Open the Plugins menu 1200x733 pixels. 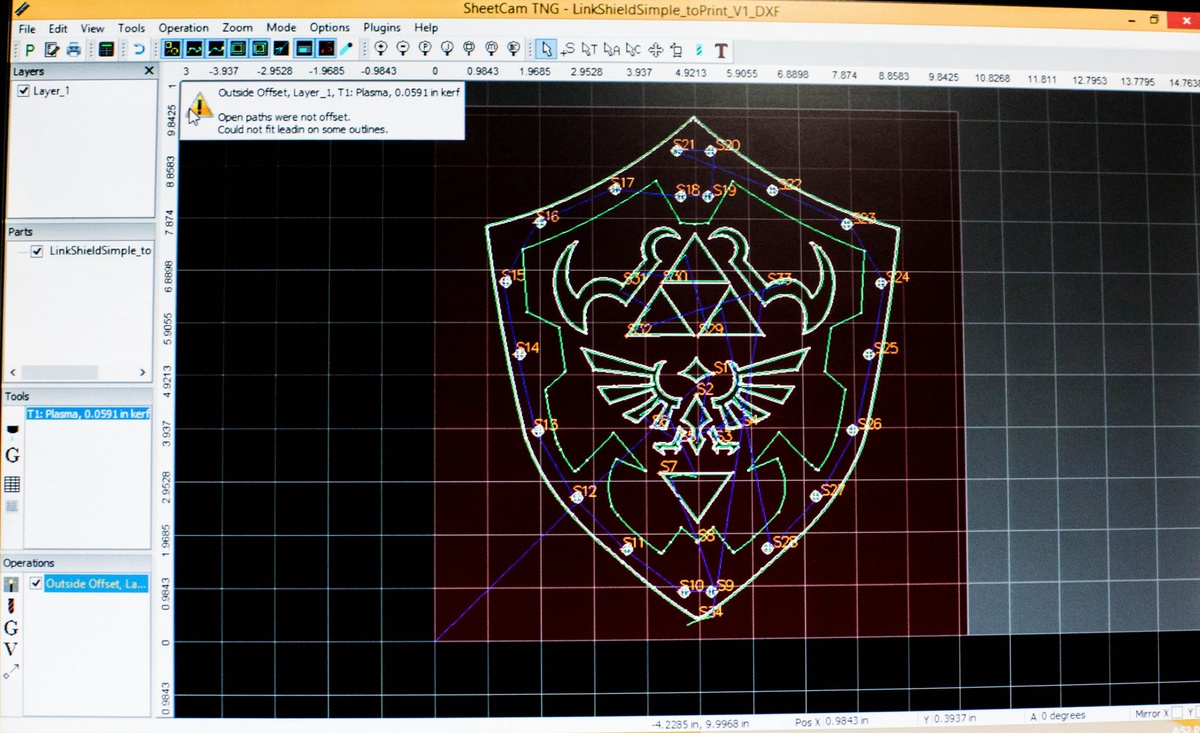click(381, 28)
